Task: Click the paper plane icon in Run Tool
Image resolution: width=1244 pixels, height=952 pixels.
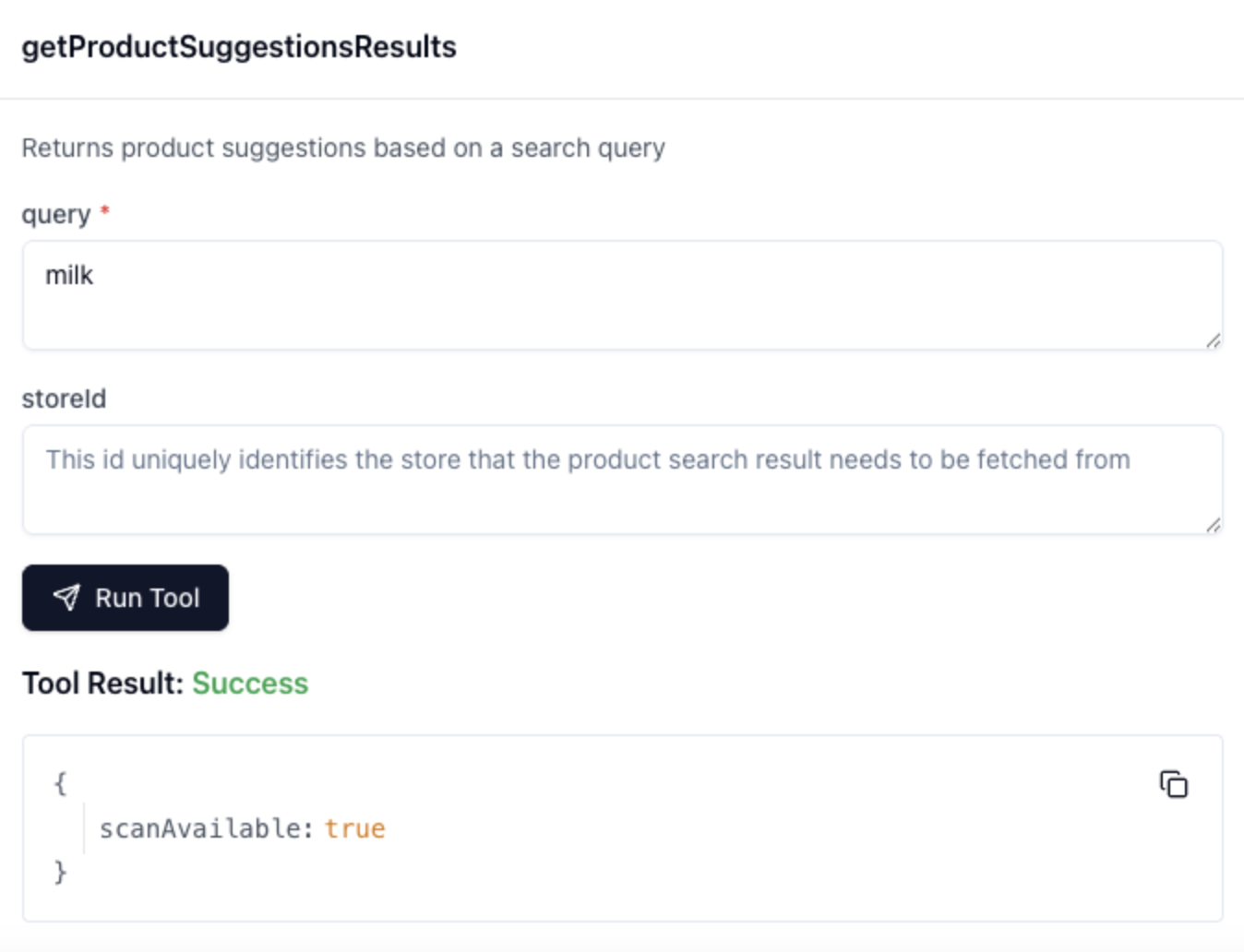Action: click(66, 598)
